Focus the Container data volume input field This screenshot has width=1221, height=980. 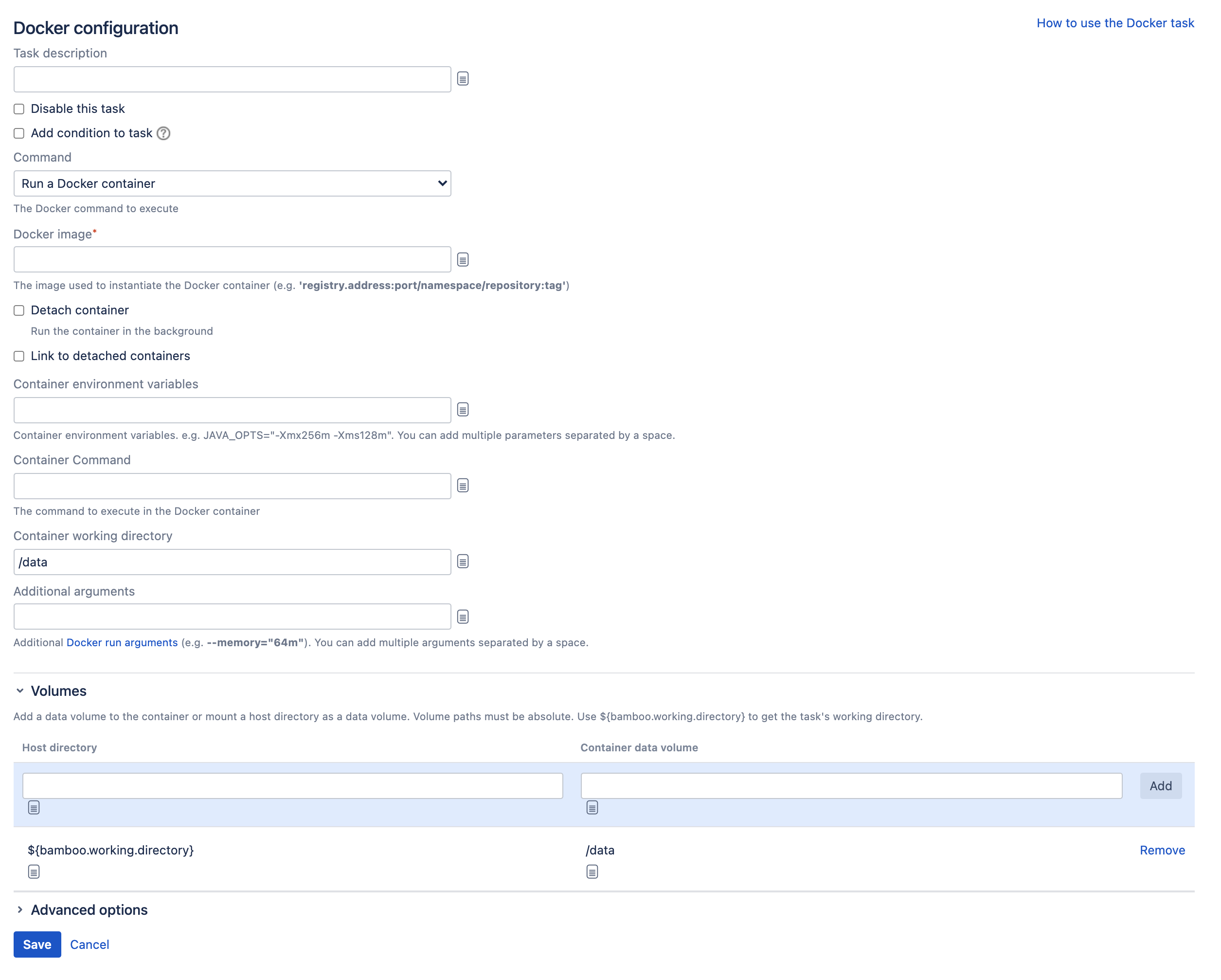852,786
